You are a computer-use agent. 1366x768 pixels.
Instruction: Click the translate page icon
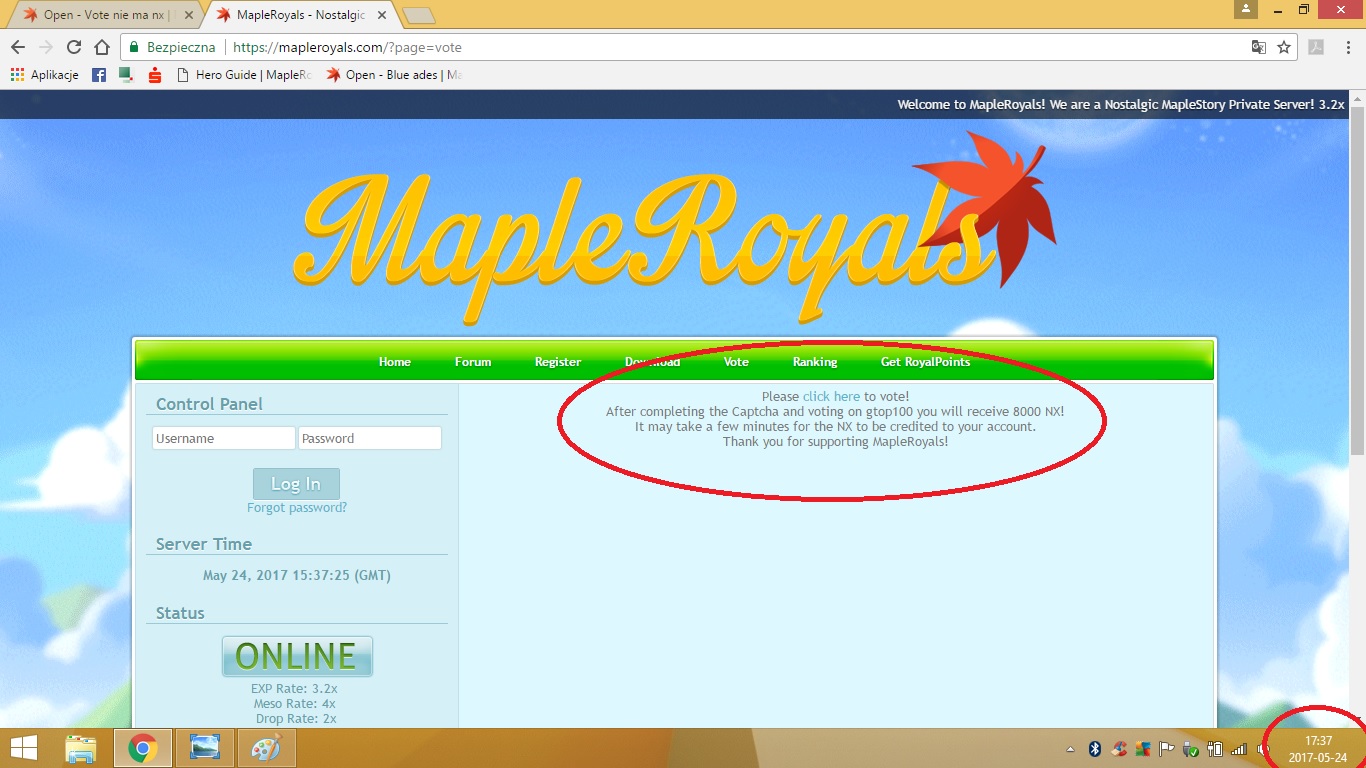click(1259, 47)
